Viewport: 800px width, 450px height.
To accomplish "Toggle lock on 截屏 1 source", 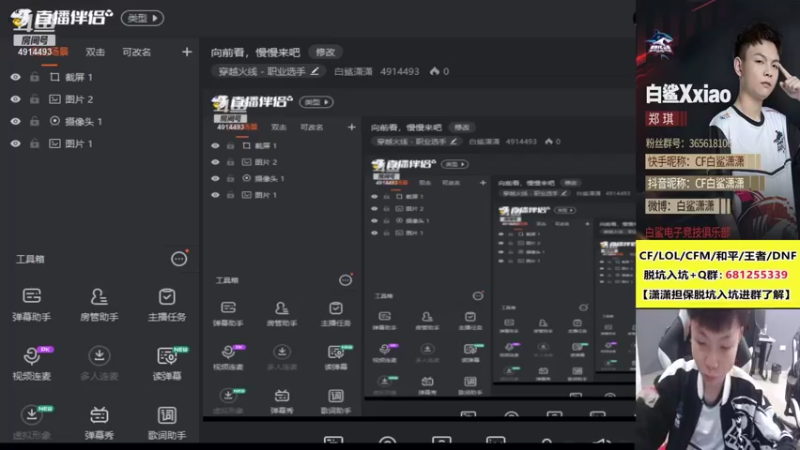I will pos(34,77).
